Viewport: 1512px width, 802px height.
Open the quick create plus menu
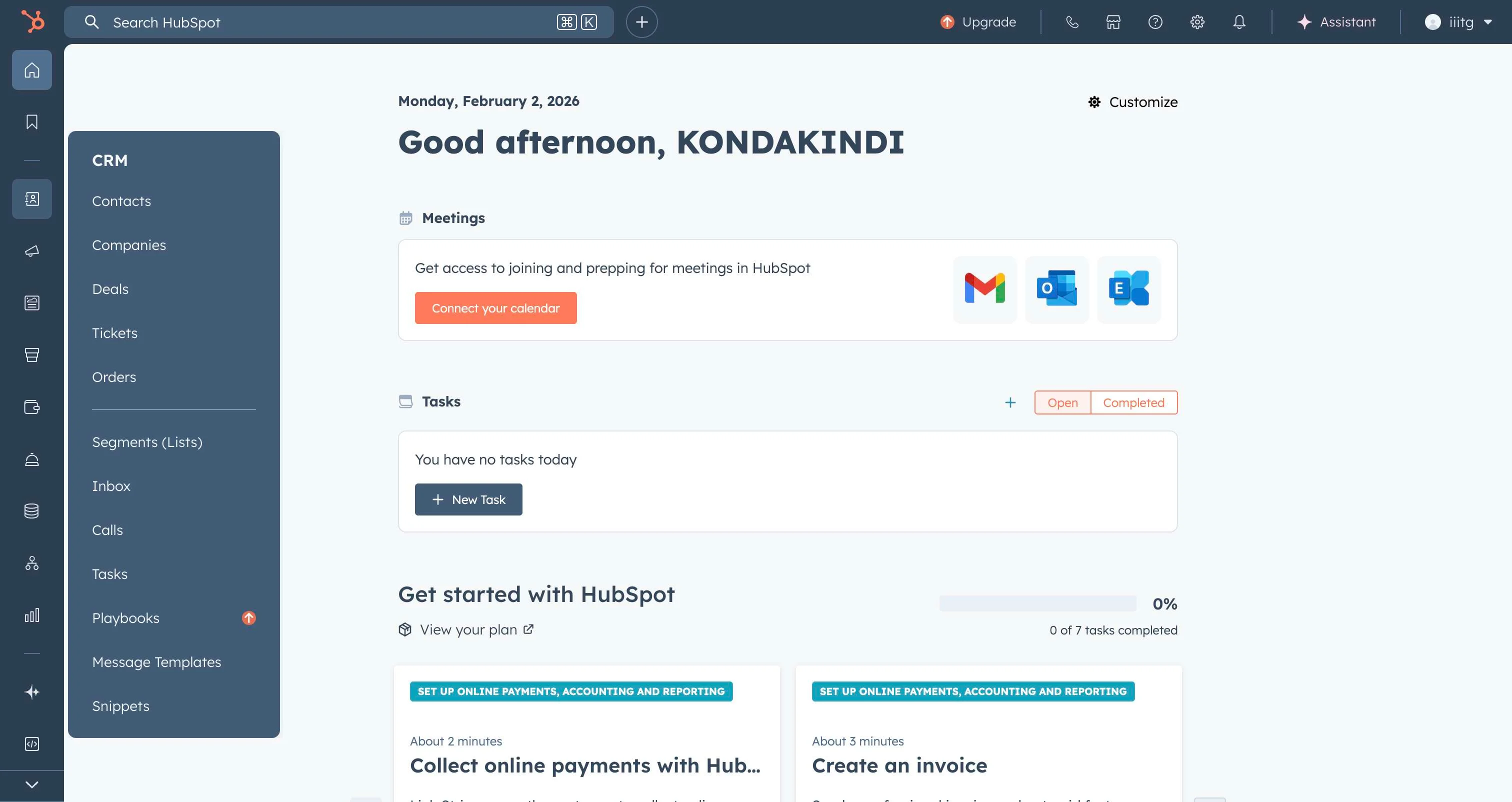pyautogui.click(x=641, y=22)
